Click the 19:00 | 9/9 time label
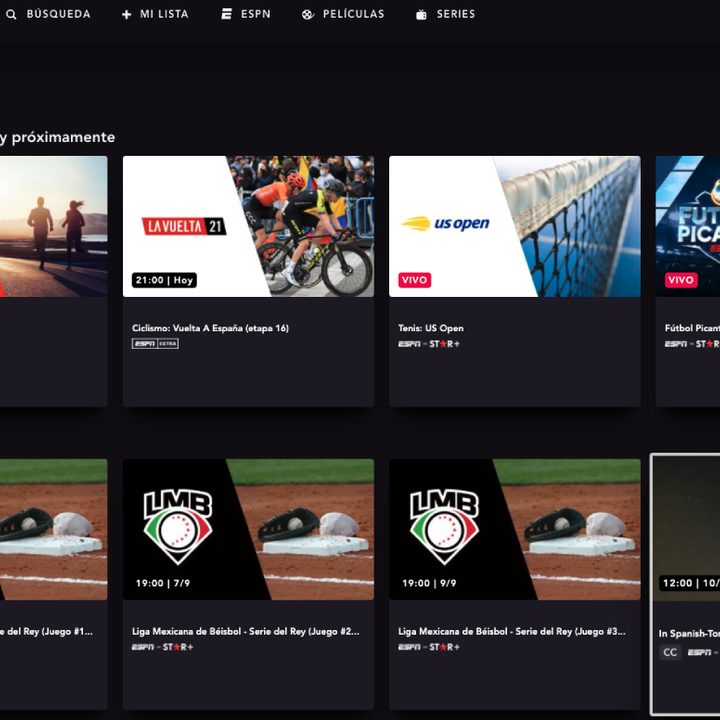This screenshot has height=720, width=720. pos(429,583)
